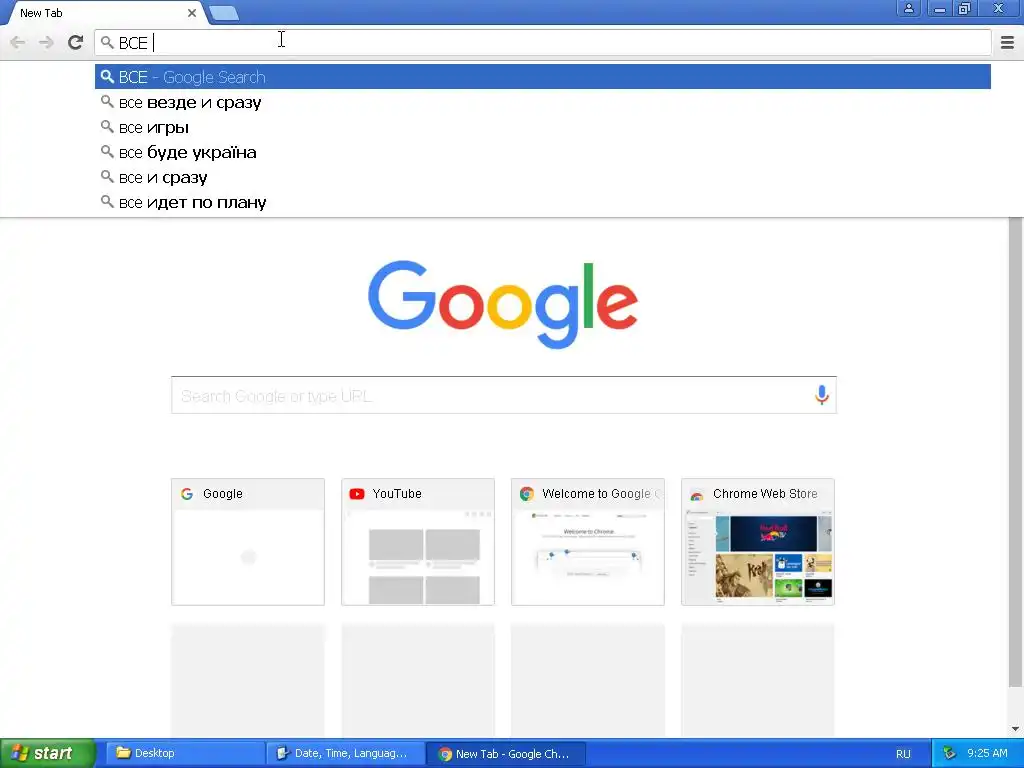Viewport: 1024px width, 768px height.
Task: Switch to Date, Time, Language taskbar window
Action: (x=345, y=753)
